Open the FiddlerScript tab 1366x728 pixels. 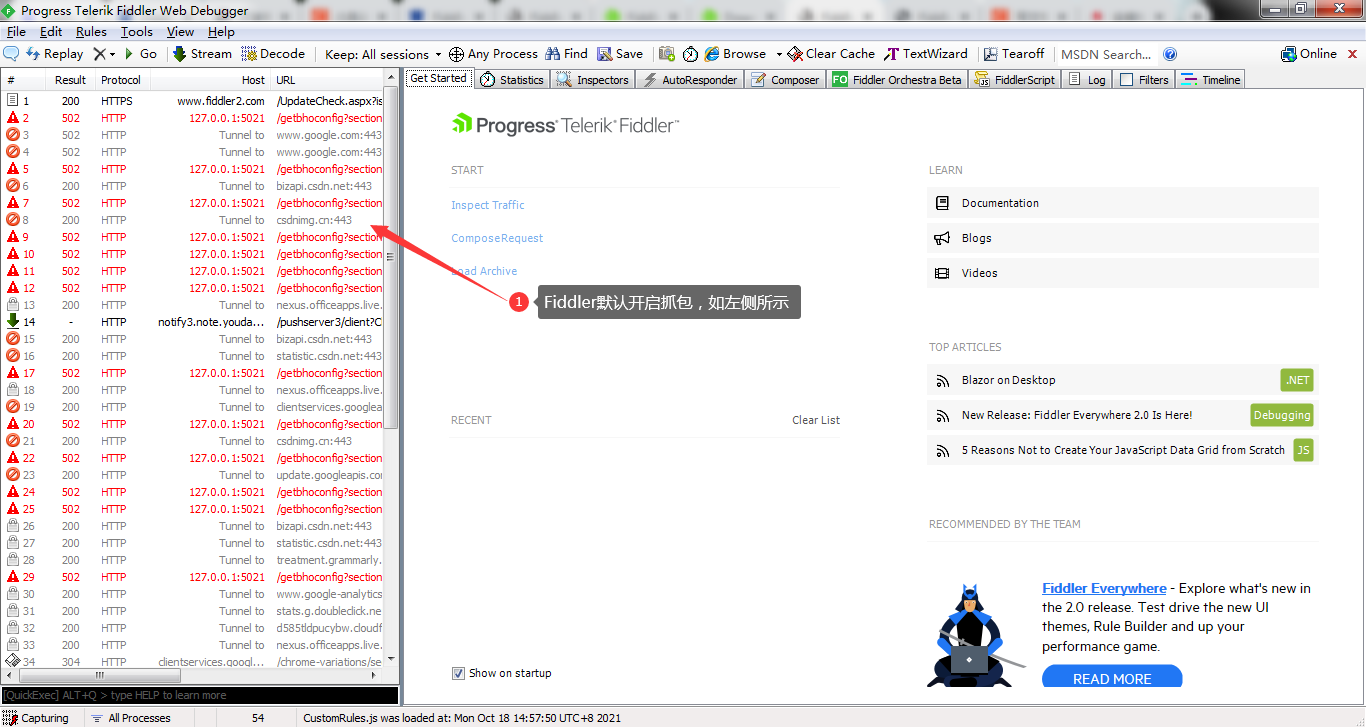[x=1014, y=80]
